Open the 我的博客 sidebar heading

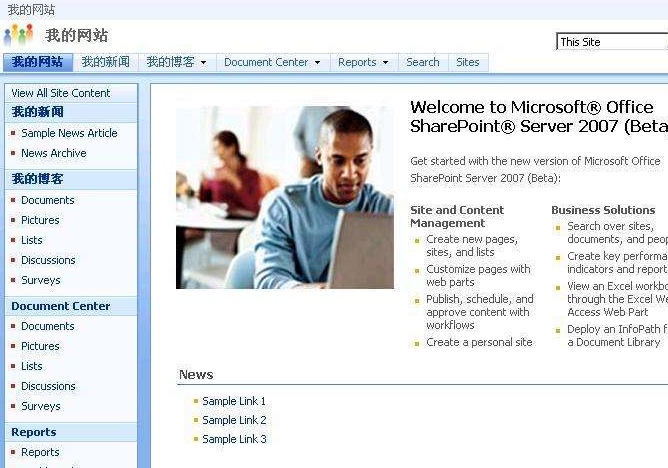pyautogui.click(x=37, y=179)
